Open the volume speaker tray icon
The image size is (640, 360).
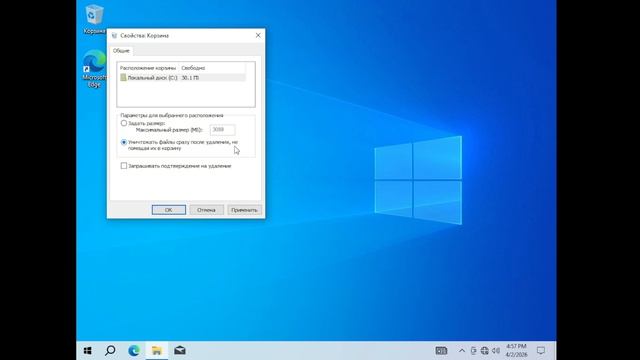(496, 351)
